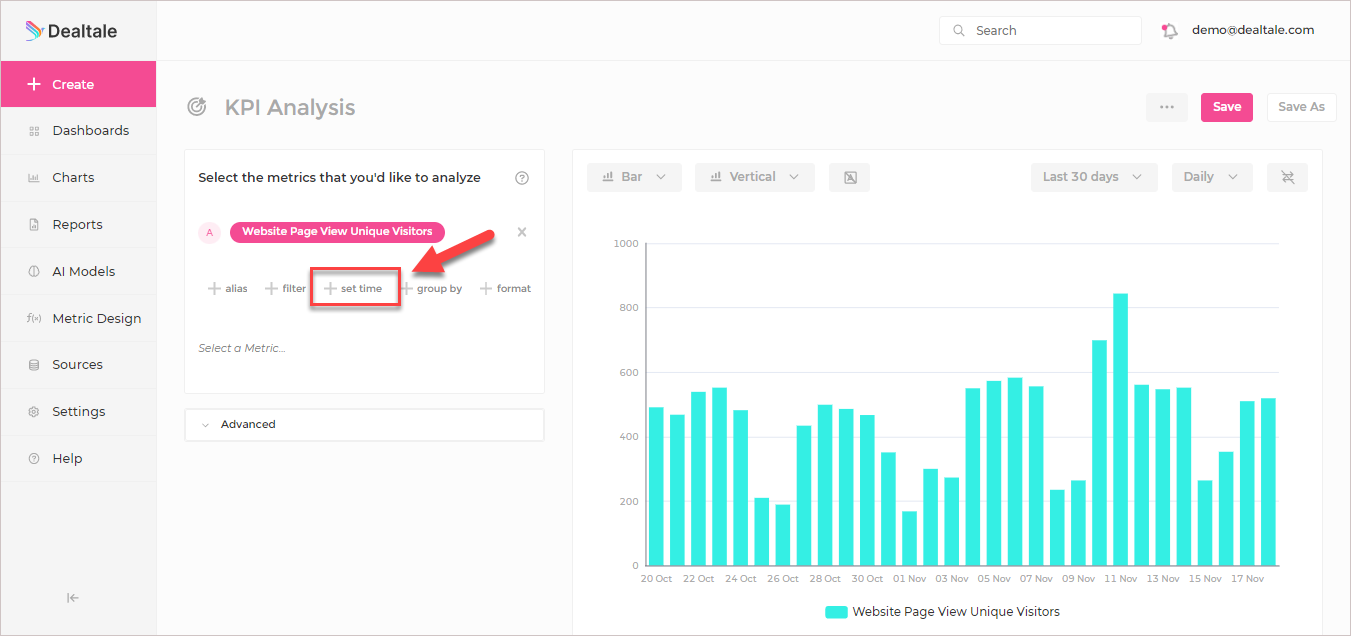Viewport: 1351px width, 636px height.
Task: Click the notification bell icon
Action: 1169,31
